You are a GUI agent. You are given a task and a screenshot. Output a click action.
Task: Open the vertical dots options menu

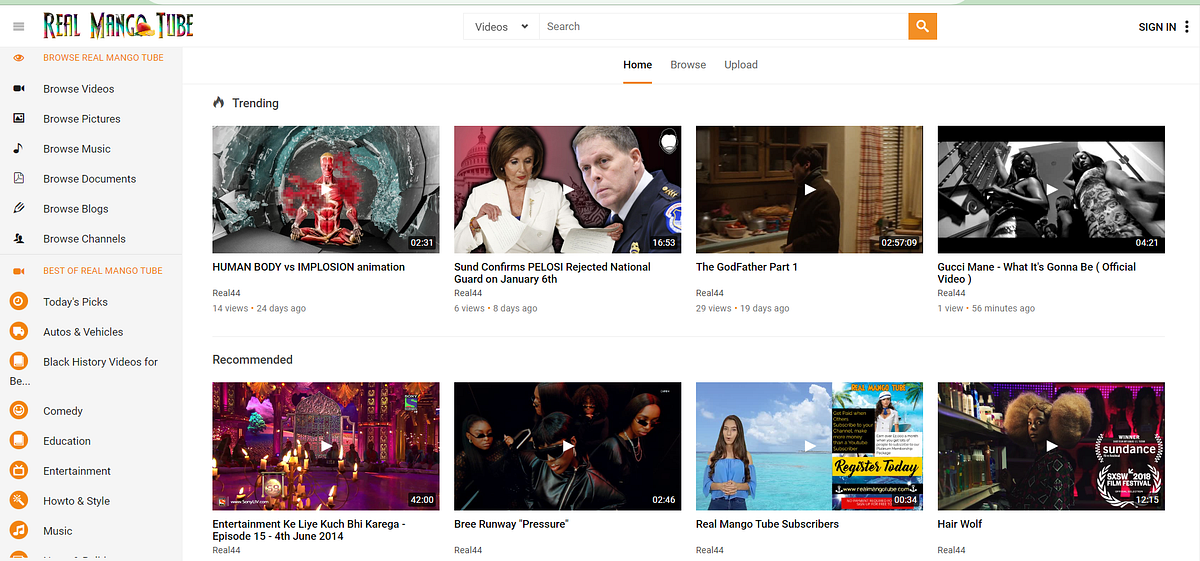click(x=1189, y=27)
